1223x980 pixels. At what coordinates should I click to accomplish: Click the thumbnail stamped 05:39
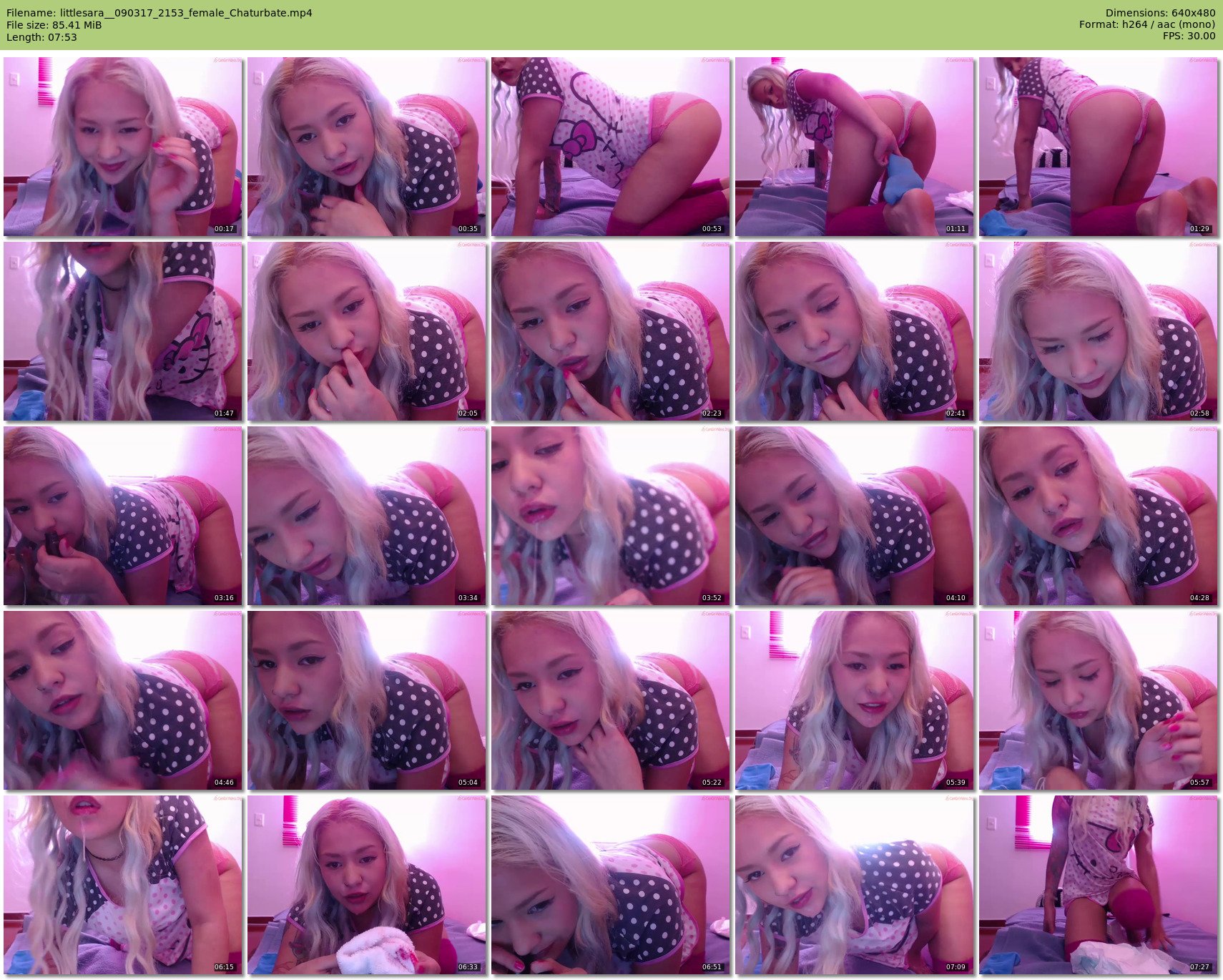855,700
